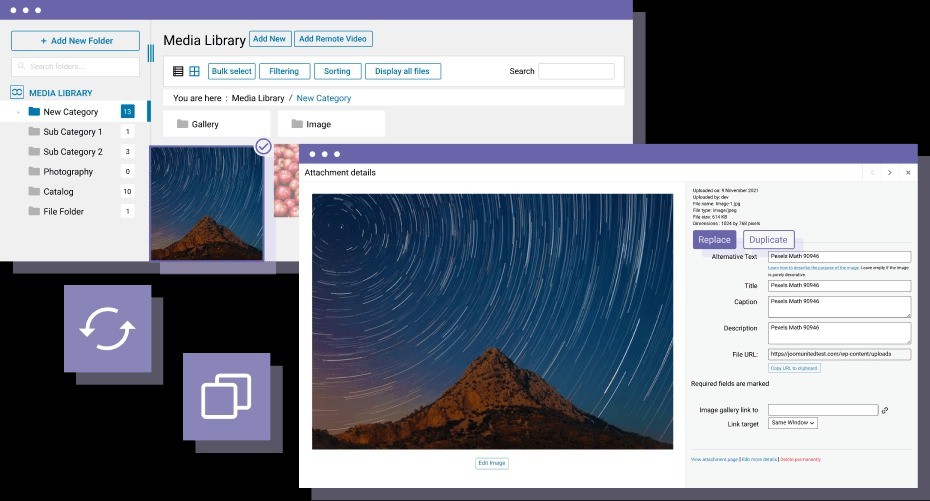Click the Search folders input field

76,67
